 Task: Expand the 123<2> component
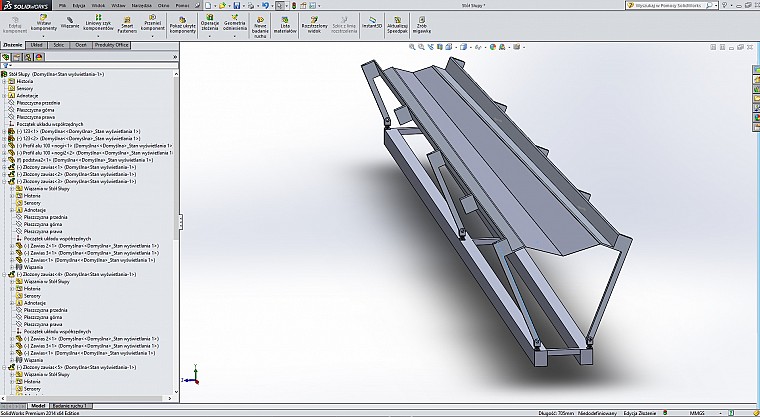4,139
